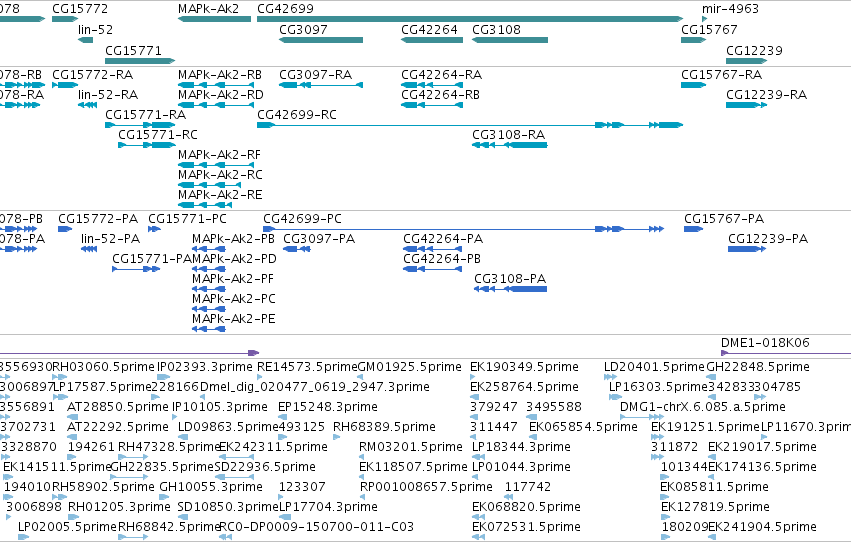Click transcript CG12239-RA

(747, 105)
